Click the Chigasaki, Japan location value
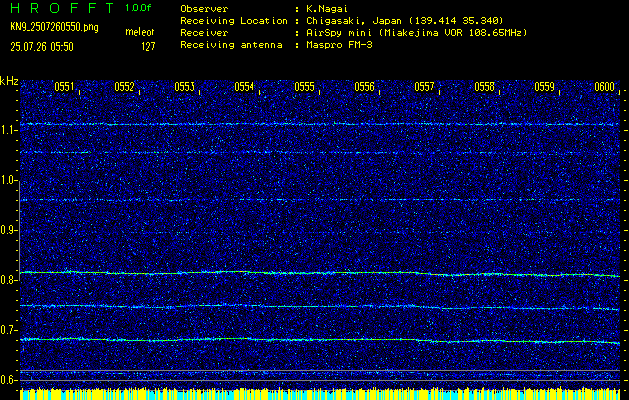This screenshot has height=400, width=629. pos(405,21)
